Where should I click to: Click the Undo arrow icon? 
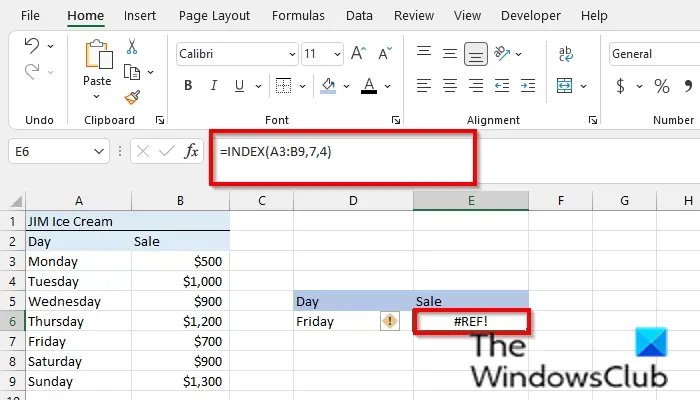tap(32, 46)
